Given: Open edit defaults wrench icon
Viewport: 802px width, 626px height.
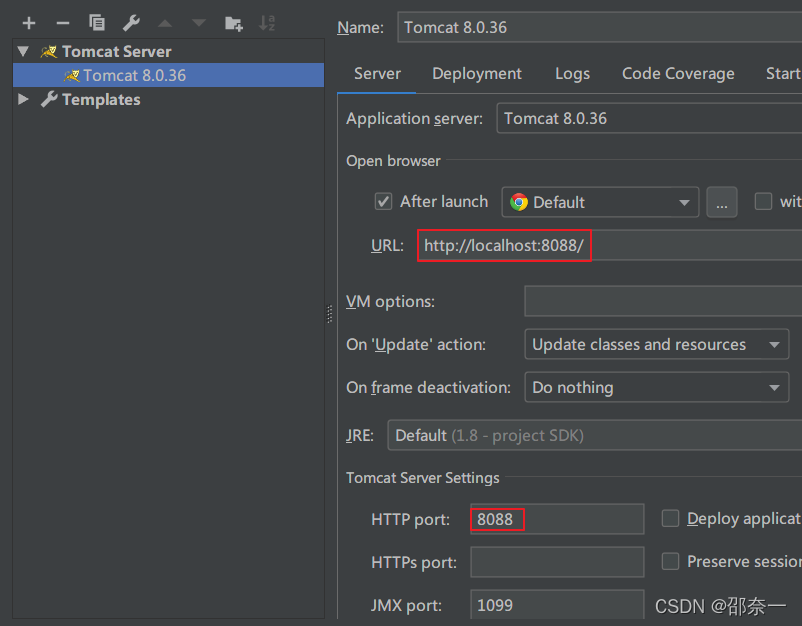Looking at the screenshot, I should click(131, 23).
